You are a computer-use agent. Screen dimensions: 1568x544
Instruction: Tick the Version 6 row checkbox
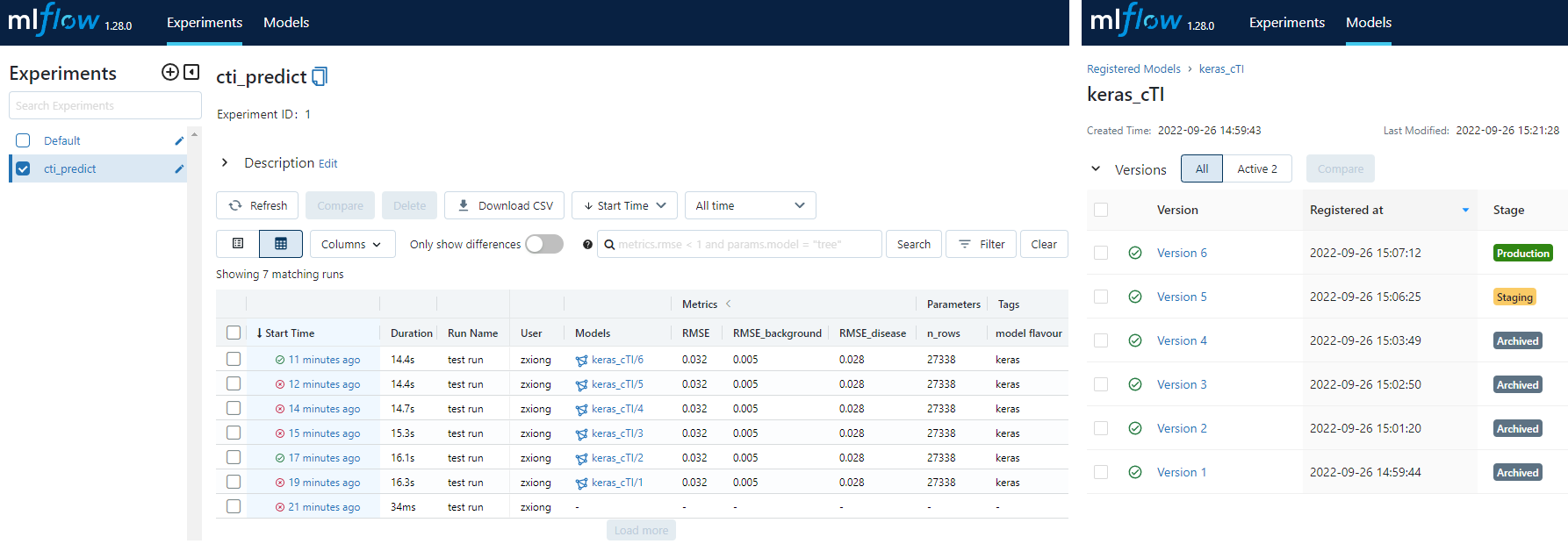pos(1101,253)
